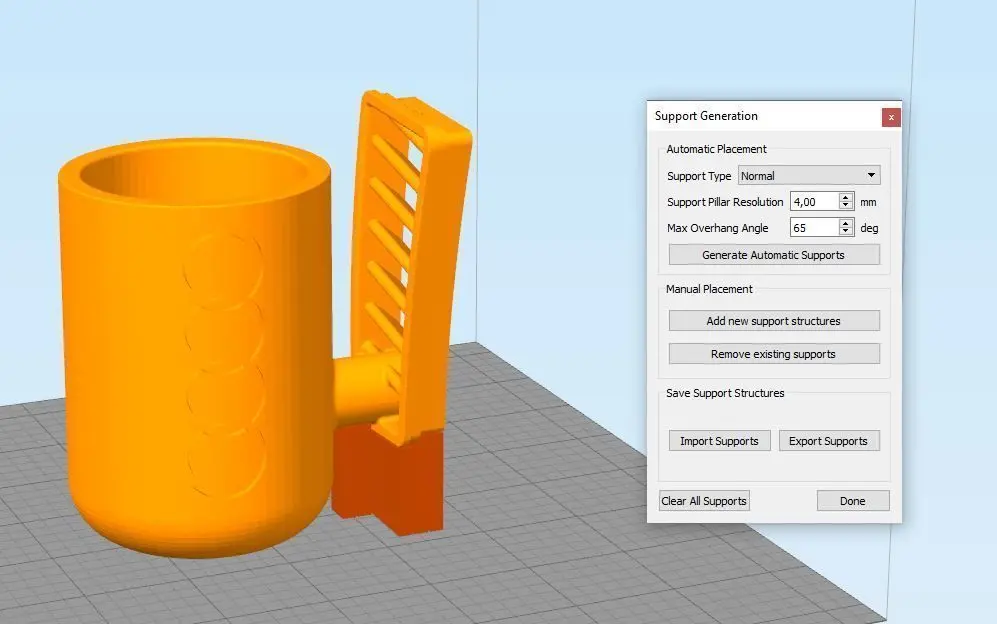
Task: Click the Support Pillar Resolution value field
Action: pyautogui.click(x=815, y=202)
